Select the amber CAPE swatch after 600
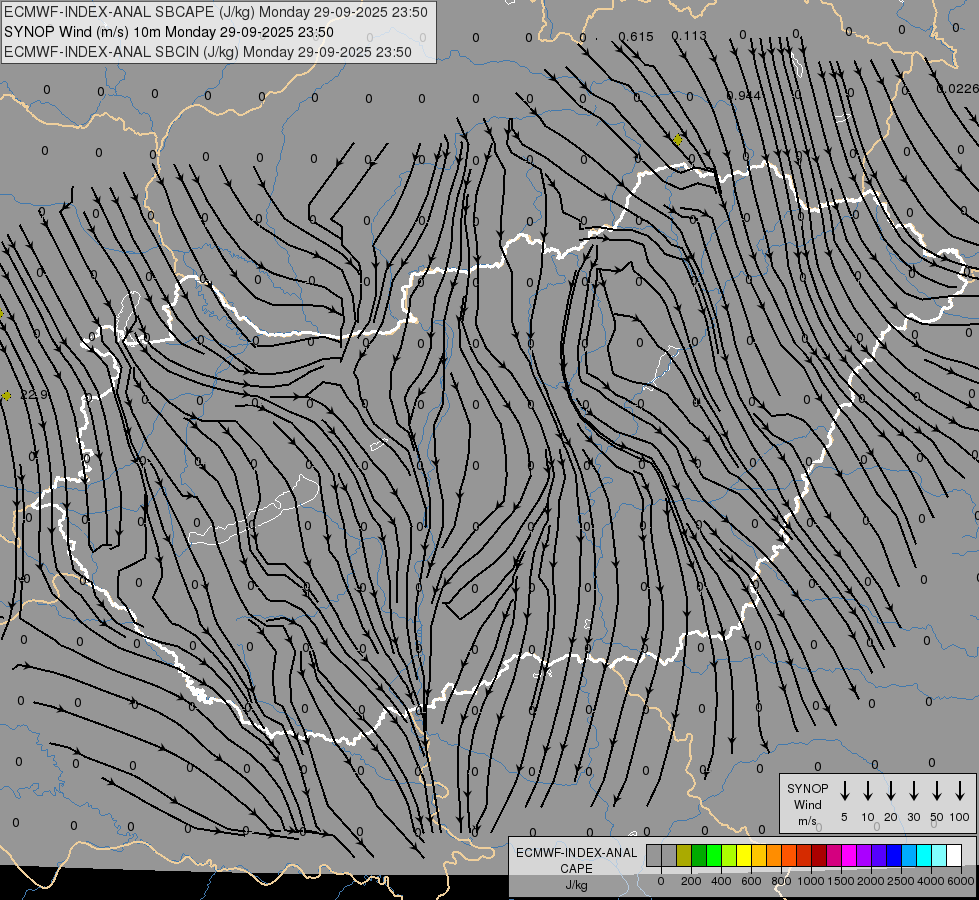This screenshot has width=979, height=900. click(x=759, y=855)
